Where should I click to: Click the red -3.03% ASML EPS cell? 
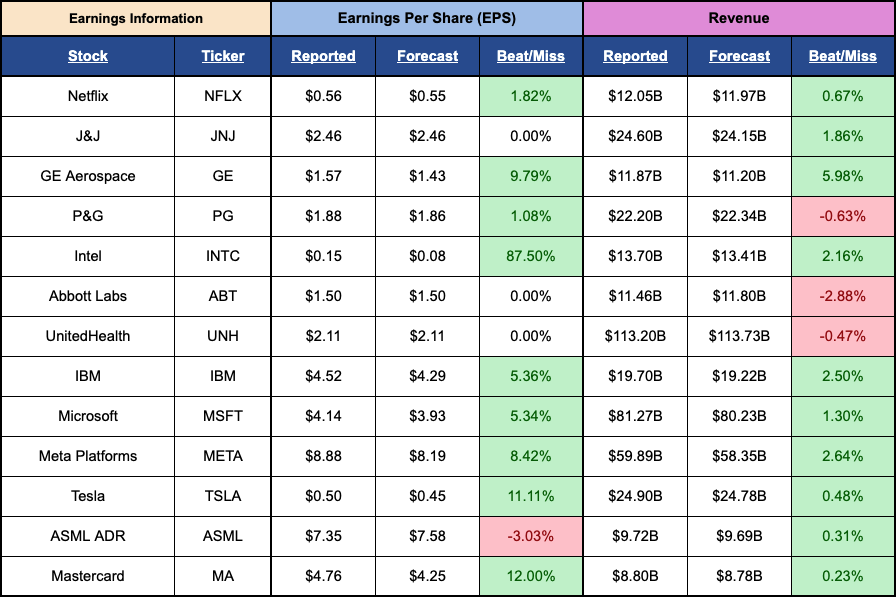coord(531,536)
